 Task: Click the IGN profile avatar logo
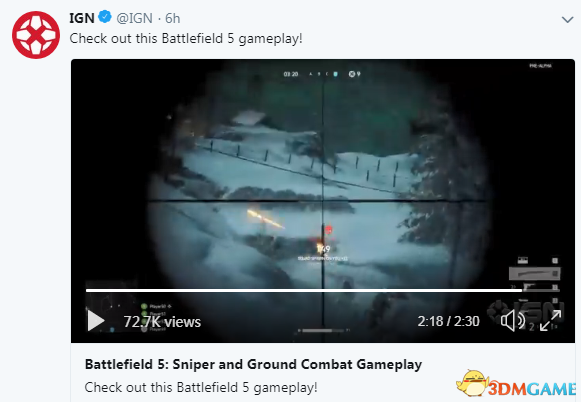(x=36, y=35)
